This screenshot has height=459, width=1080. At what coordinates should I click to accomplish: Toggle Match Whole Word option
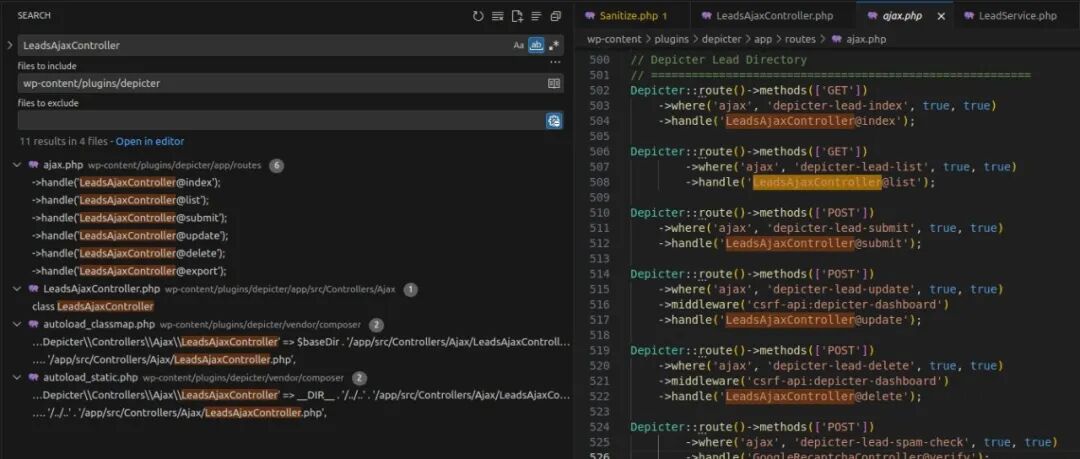click(x=536, y=45)
